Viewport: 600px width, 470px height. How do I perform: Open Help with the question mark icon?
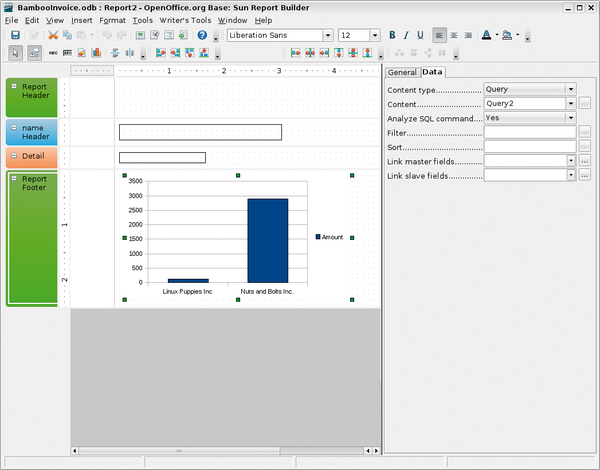(x=202, y=35)
